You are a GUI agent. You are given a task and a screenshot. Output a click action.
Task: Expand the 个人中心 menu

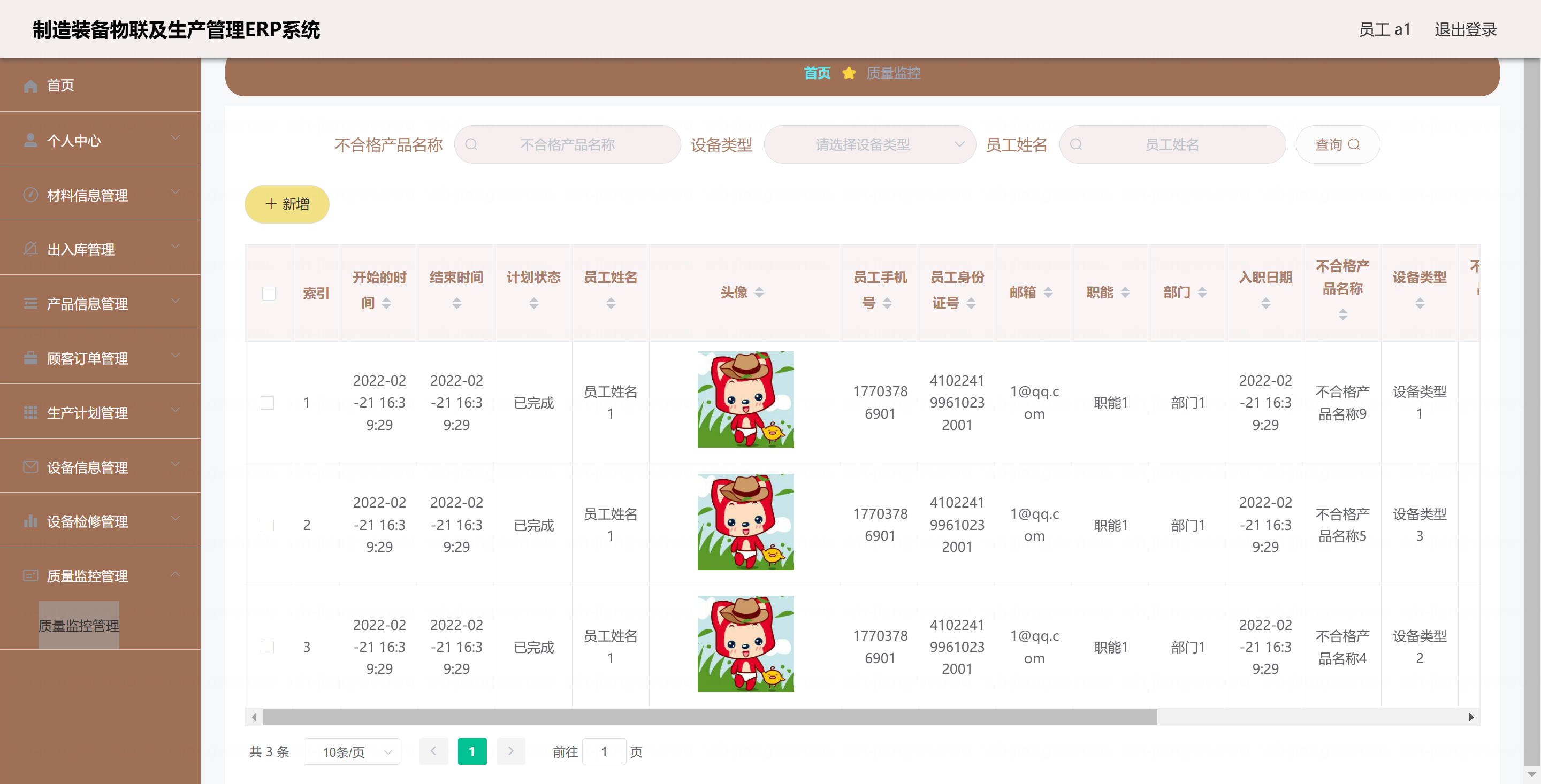(101, 140)
